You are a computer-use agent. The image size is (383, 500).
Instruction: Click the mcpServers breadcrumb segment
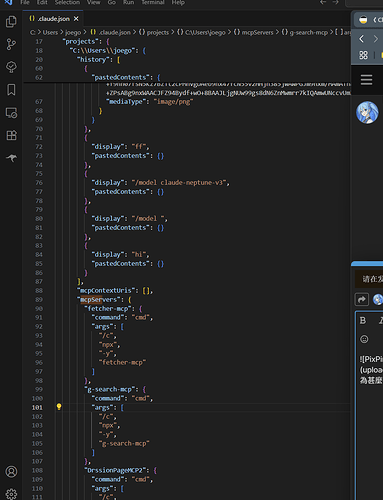tap(253, 32)
